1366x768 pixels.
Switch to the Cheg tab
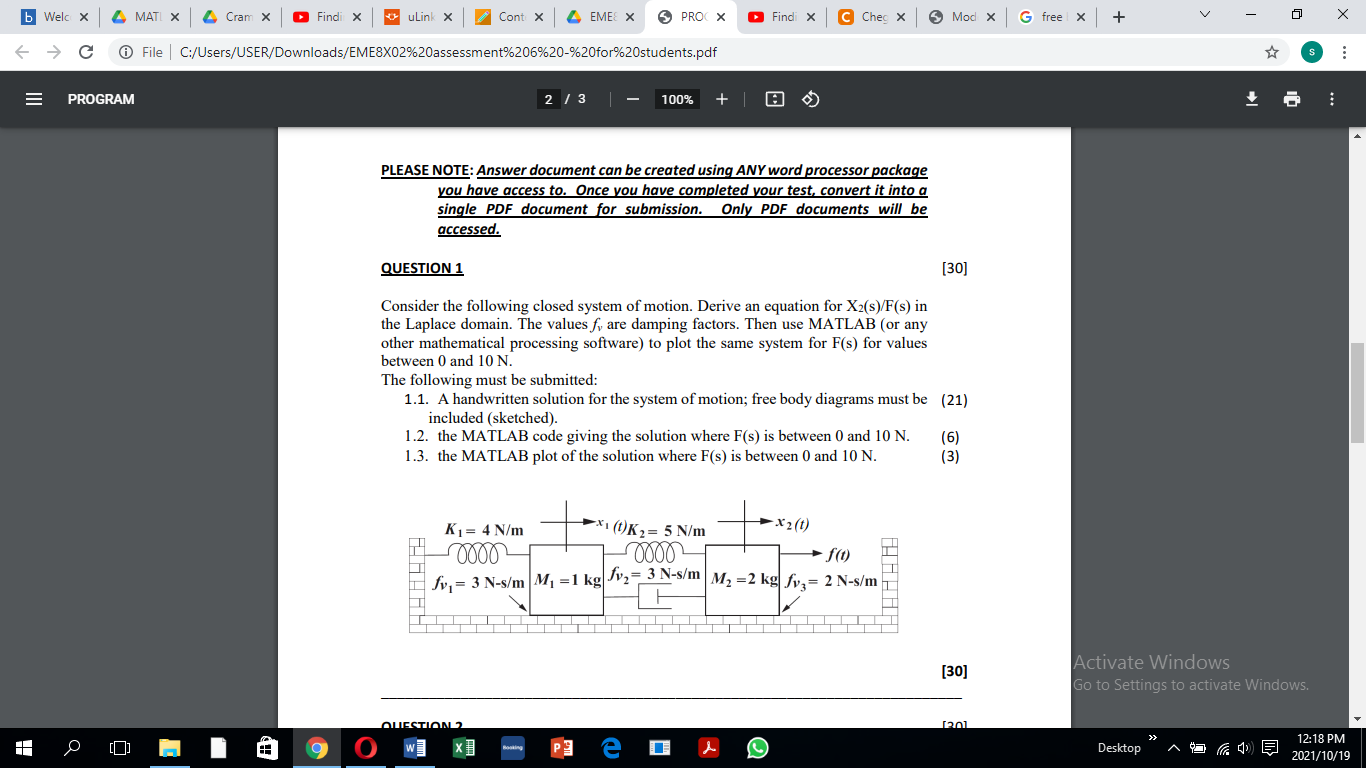click(x=871, y=17)
